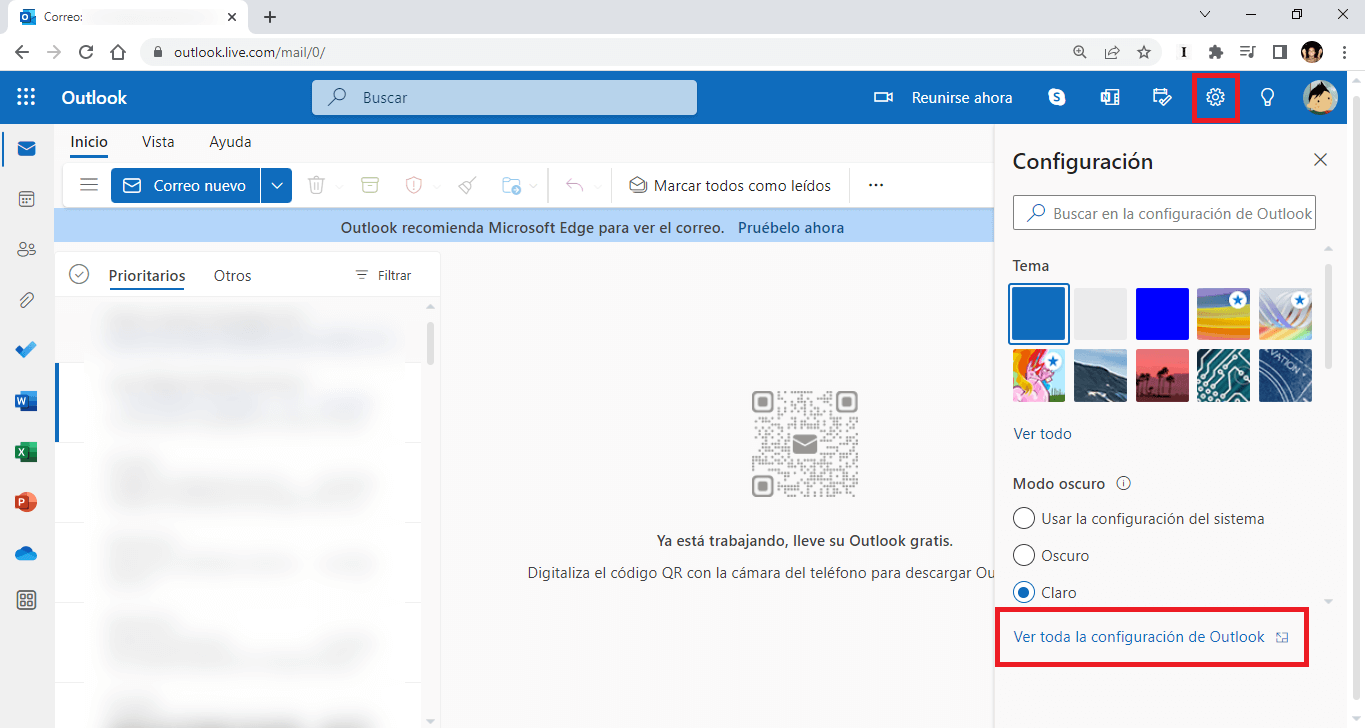Compose with Correo nuevo button
This screenshot has width=1365, height=728.
[186, 185]
